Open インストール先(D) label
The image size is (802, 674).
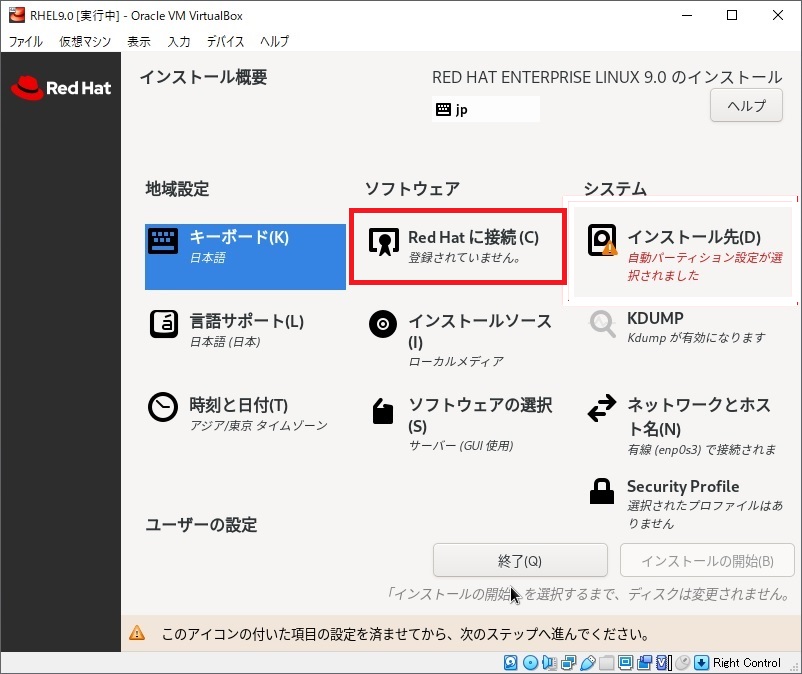[694, 237]
